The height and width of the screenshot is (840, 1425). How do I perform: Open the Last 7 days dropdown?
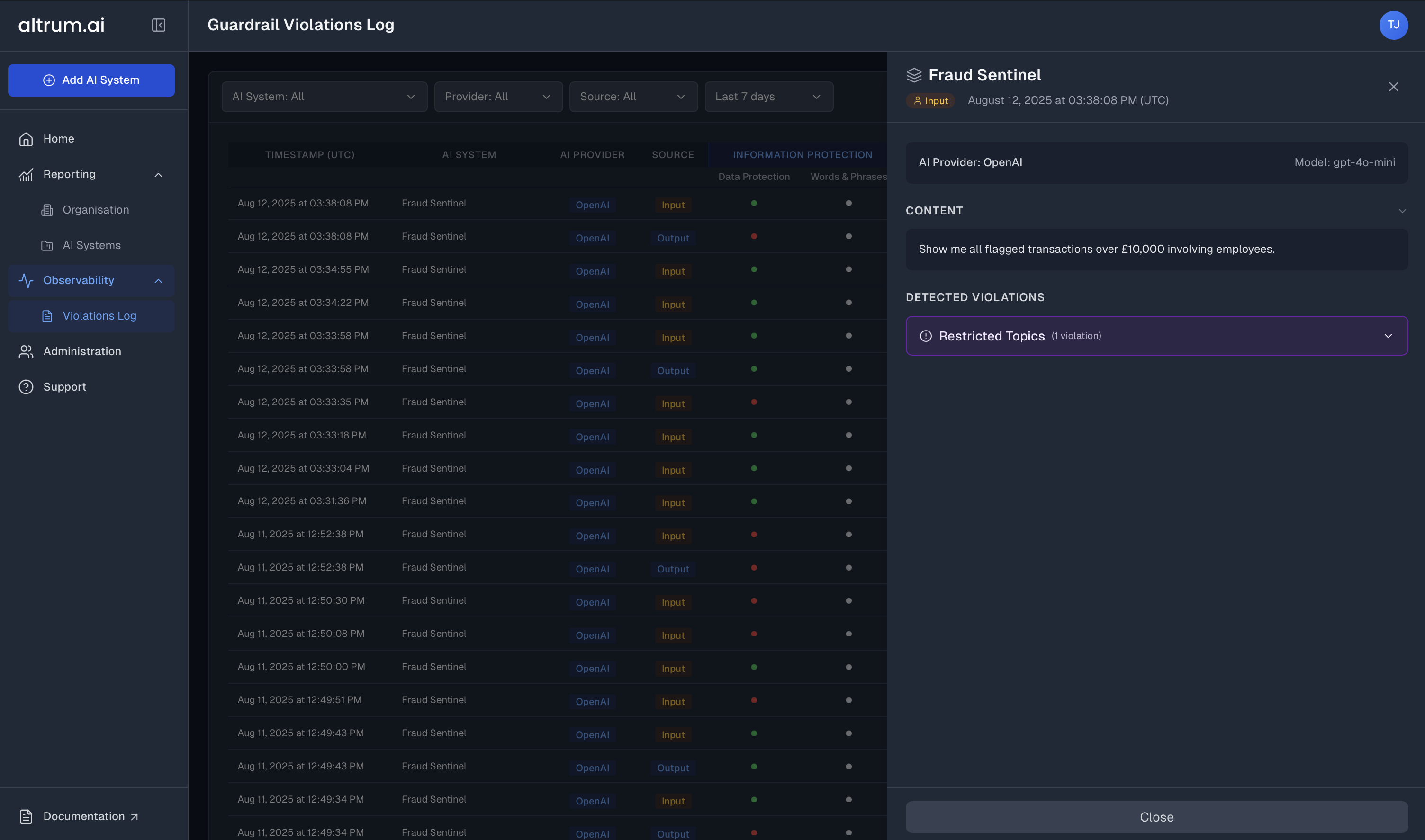pyautogui.click(x=768, y=97)
